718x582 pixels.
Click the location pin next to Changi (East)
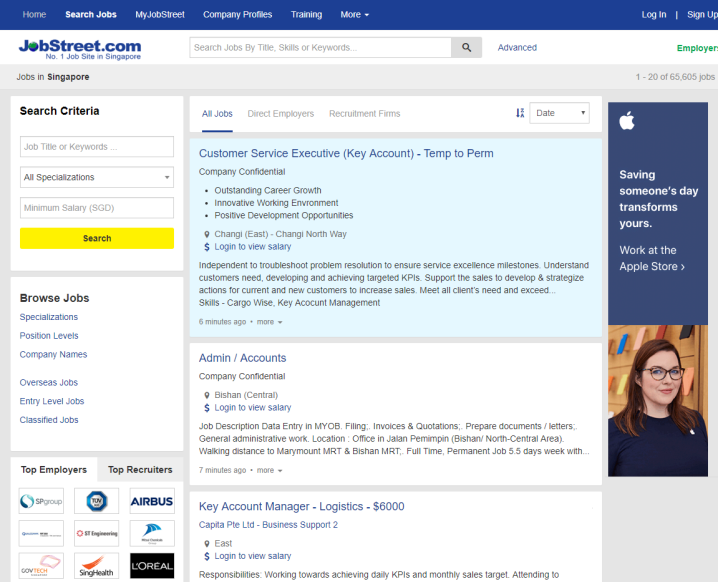pyautogui.click(x=207, y=234)
